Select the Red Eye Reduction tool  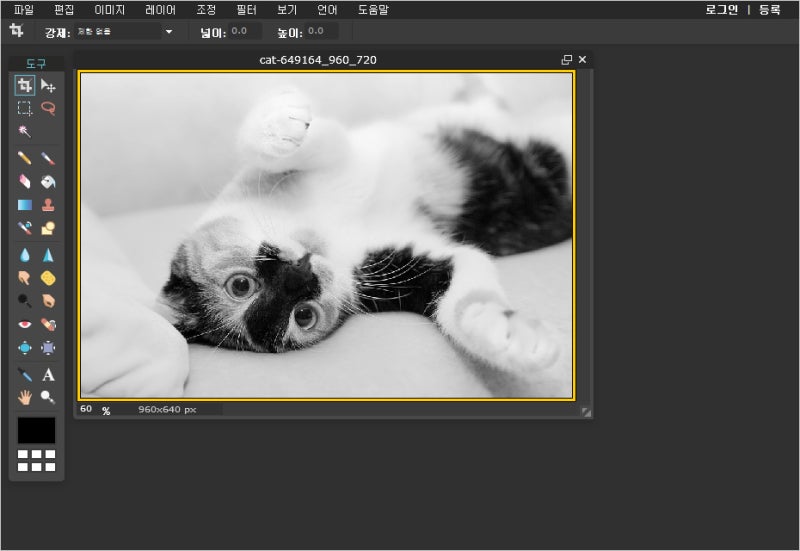point(24,324)
